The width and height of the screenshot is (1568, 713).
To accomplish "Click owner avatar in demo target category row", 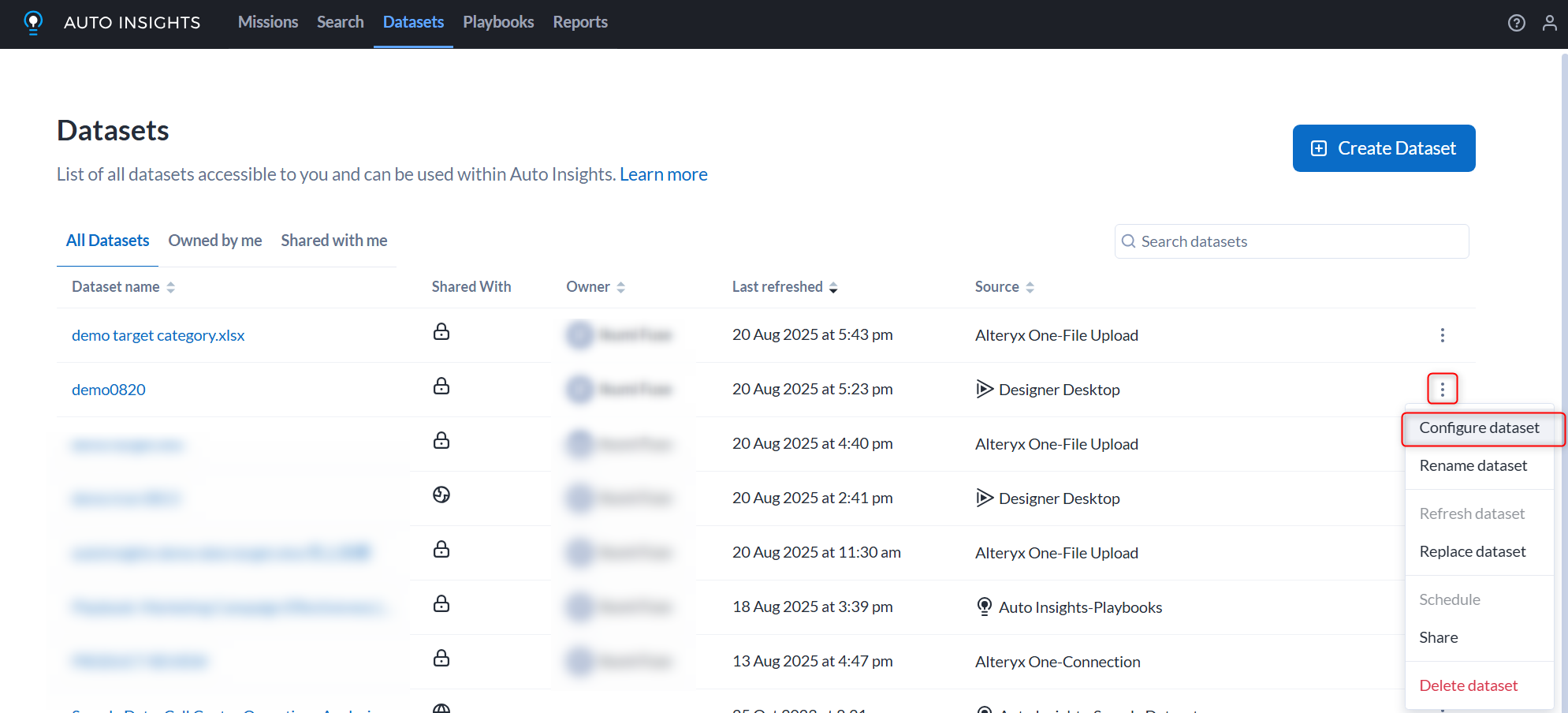I will click(x=580, y=335).
